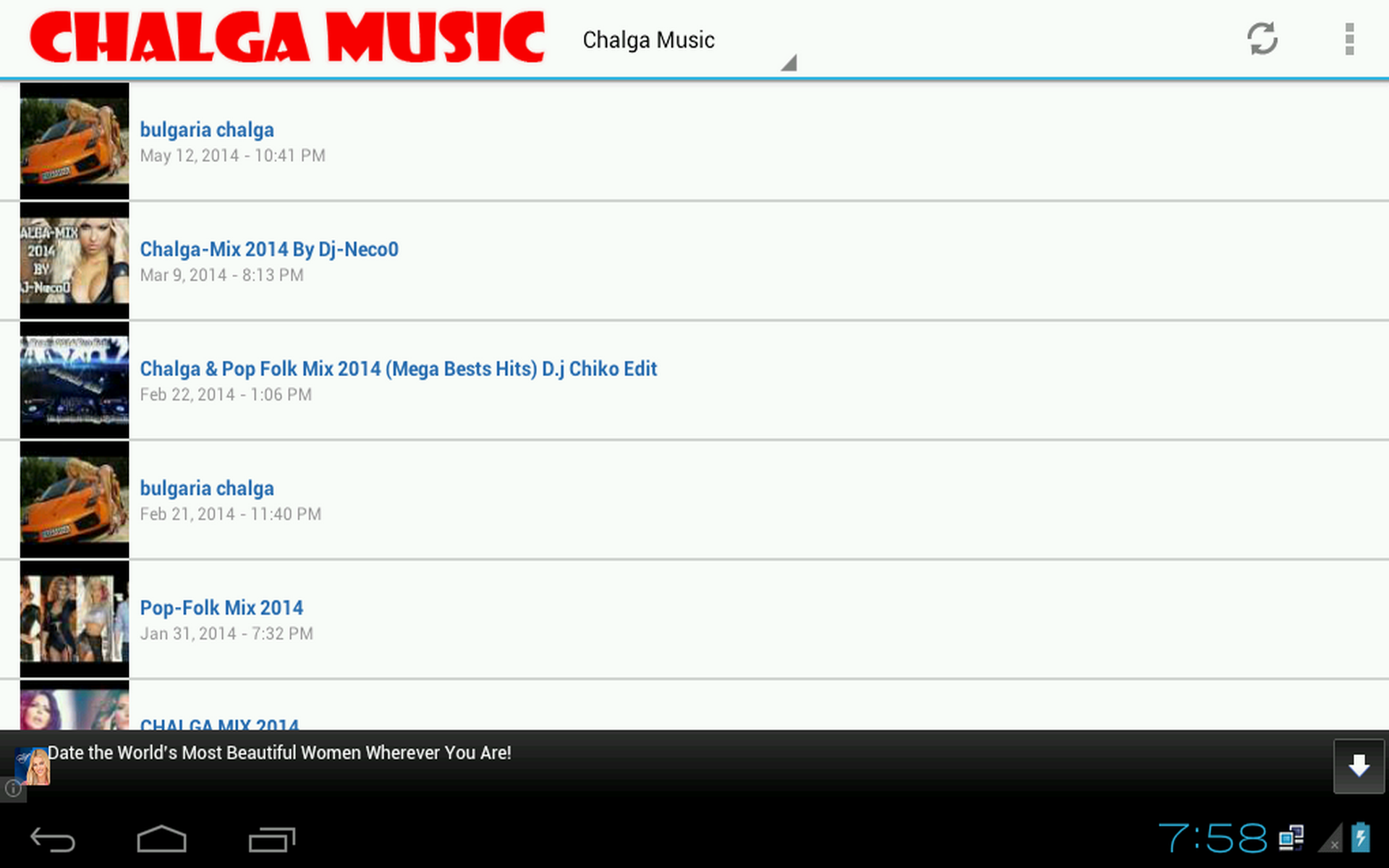Open the three-dot overflow menu

pyautogui.click(x=1349, y=39)
